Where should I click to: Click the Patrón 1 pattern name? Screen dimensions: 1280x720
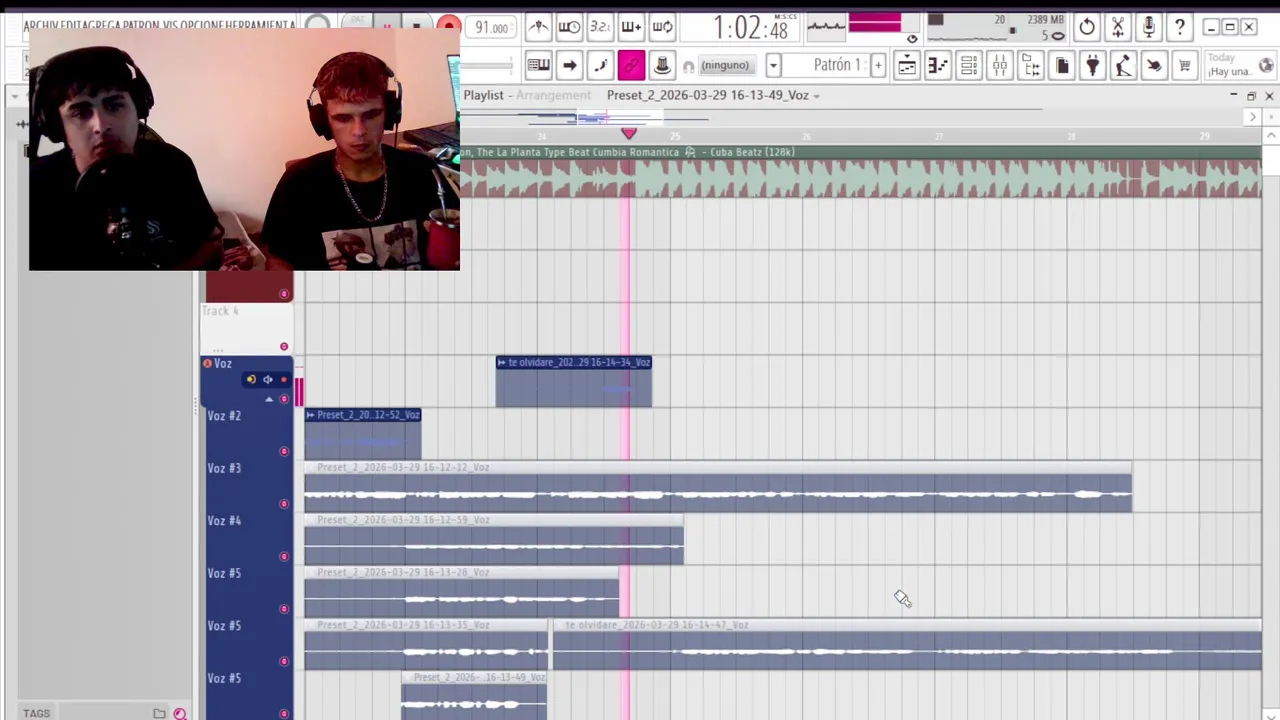point(837,66)
